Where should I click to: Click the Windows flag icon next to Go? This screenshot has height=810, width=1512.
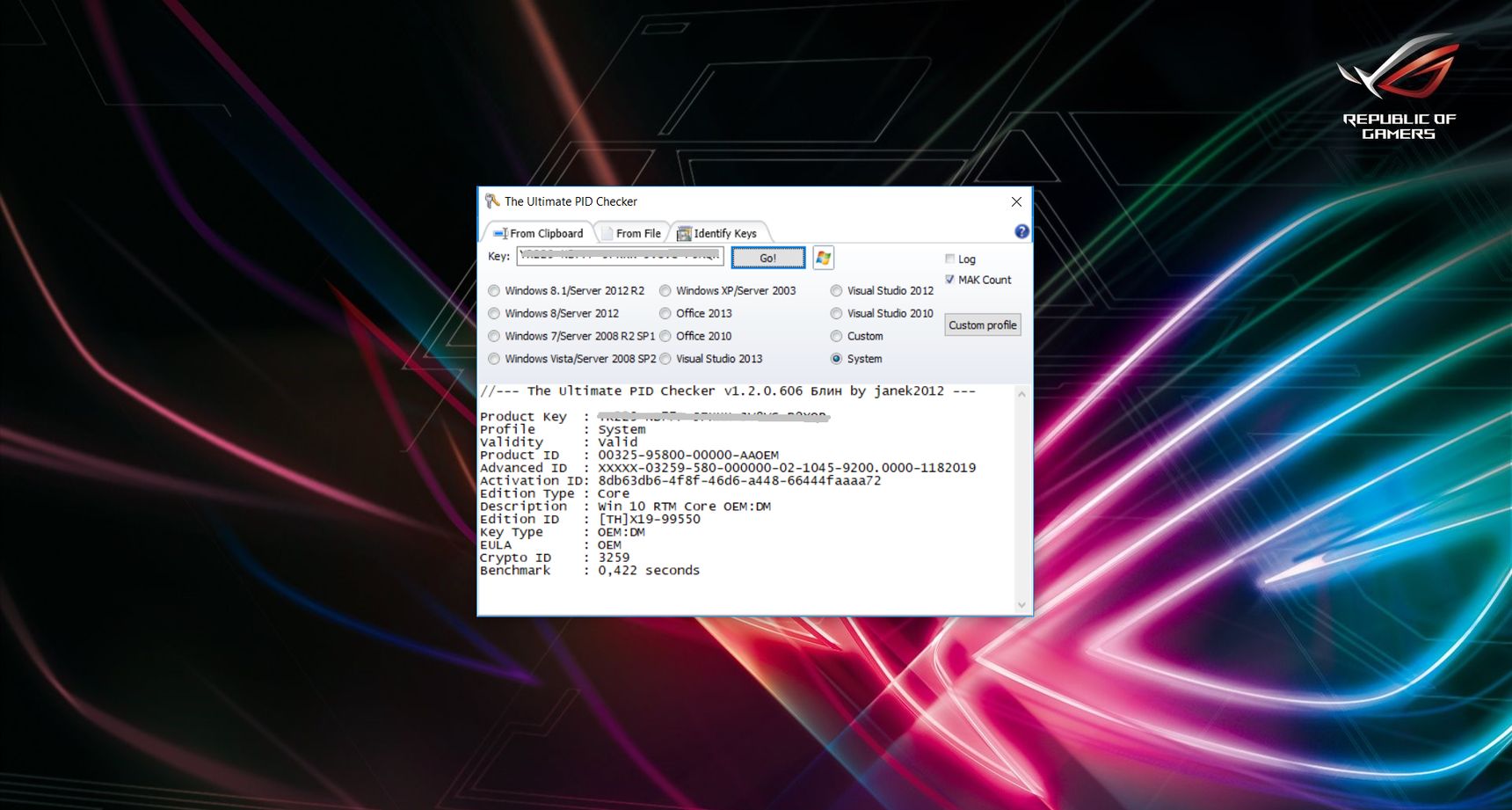tap(823, 258)
